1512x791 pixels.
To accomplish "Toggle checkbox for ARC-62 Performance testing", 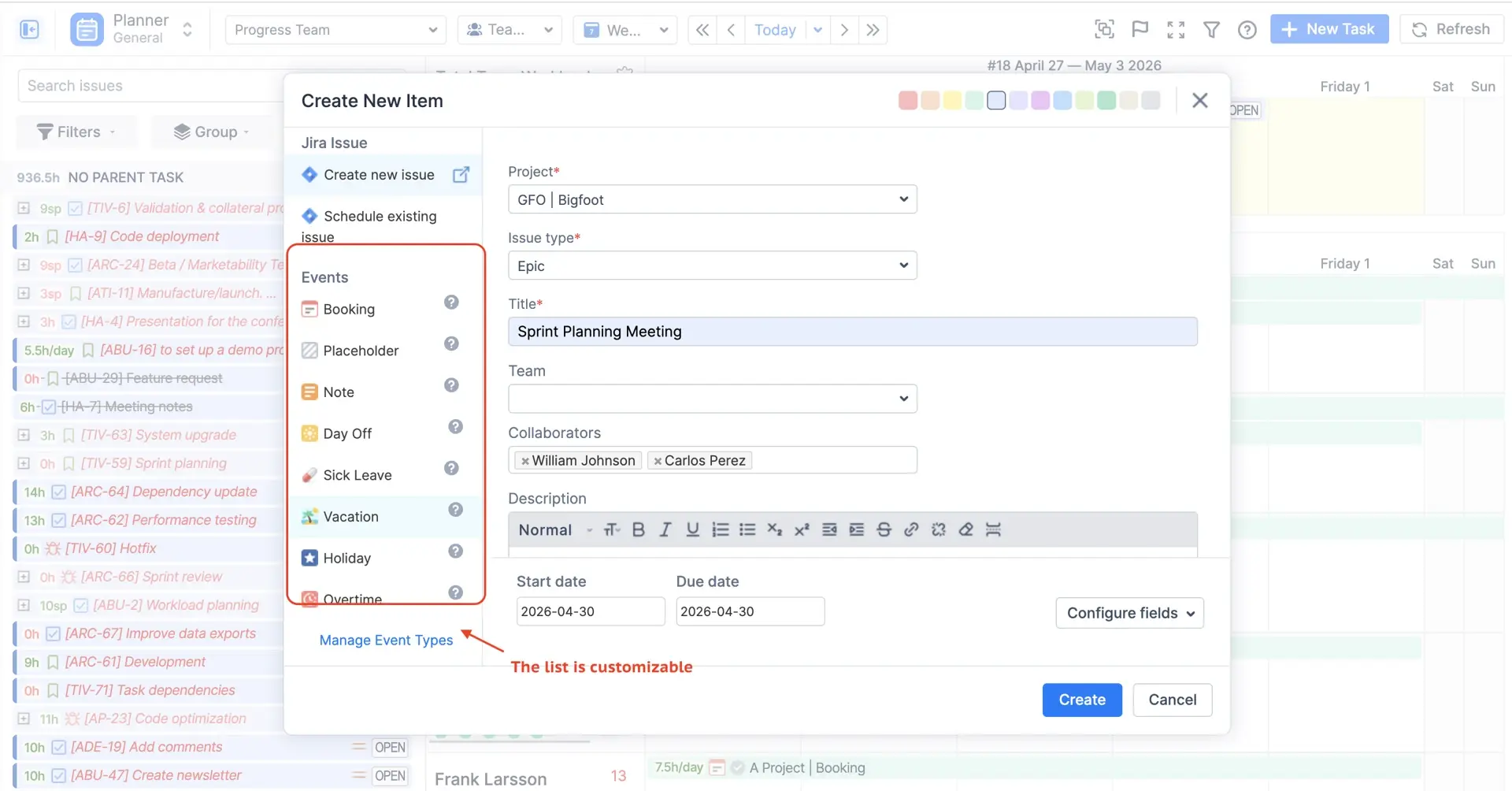I will [x=59, y=520].
